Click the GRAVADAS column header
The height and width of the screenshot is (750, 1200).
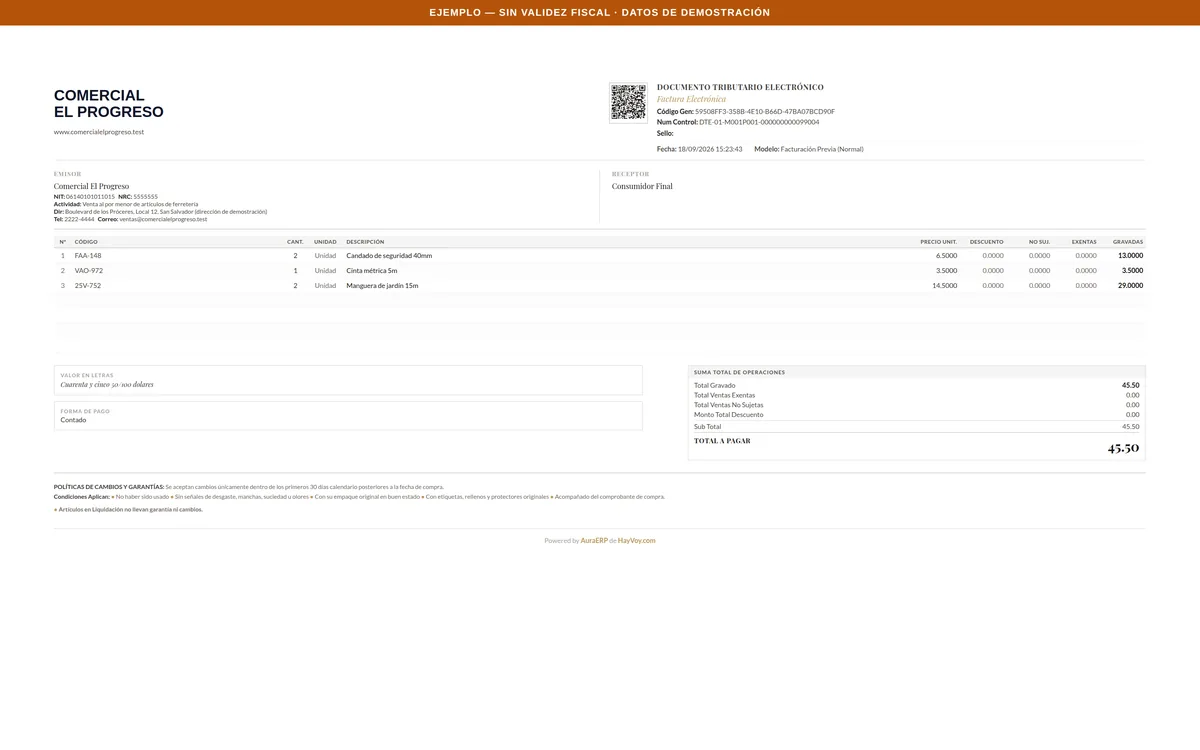click(x=1128, y=242)
